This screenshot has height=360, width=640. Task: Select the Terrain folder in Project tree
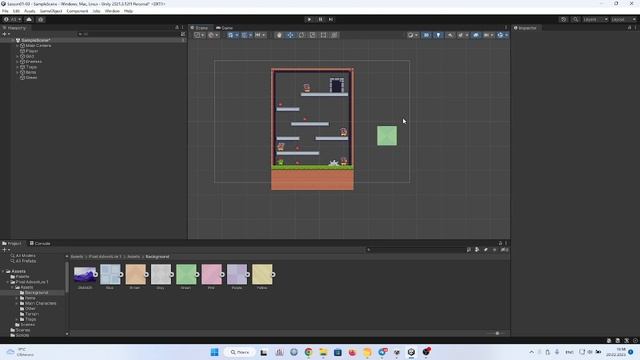[x=32, y=314]
